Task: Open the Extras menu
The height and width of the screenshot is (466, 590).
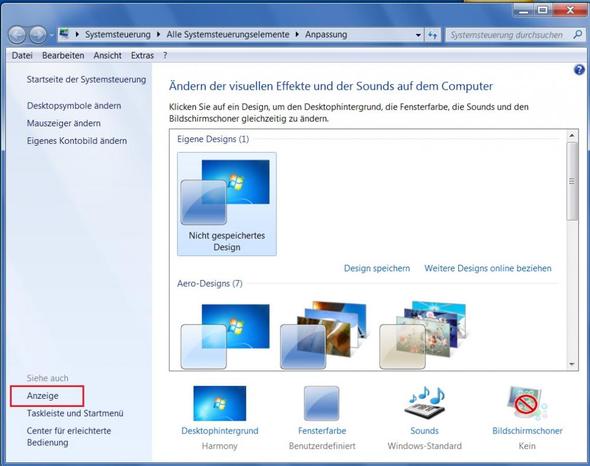Action: (x=142, y=55)
